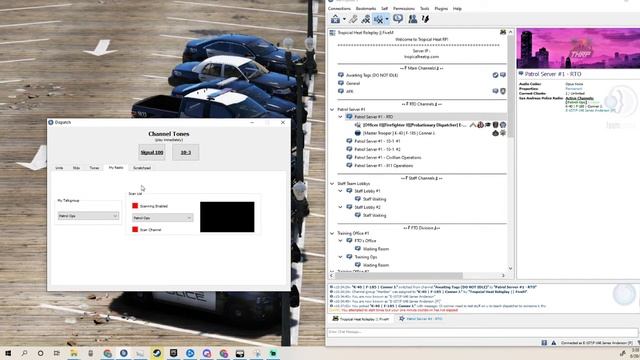Open the Permissions menu
640x360 pixels.
[404, 9]
